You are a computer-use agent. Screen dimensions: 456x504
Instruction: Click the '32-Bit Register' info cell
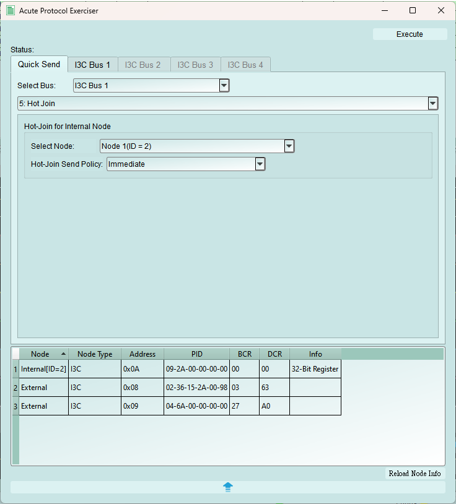point(315,369)
